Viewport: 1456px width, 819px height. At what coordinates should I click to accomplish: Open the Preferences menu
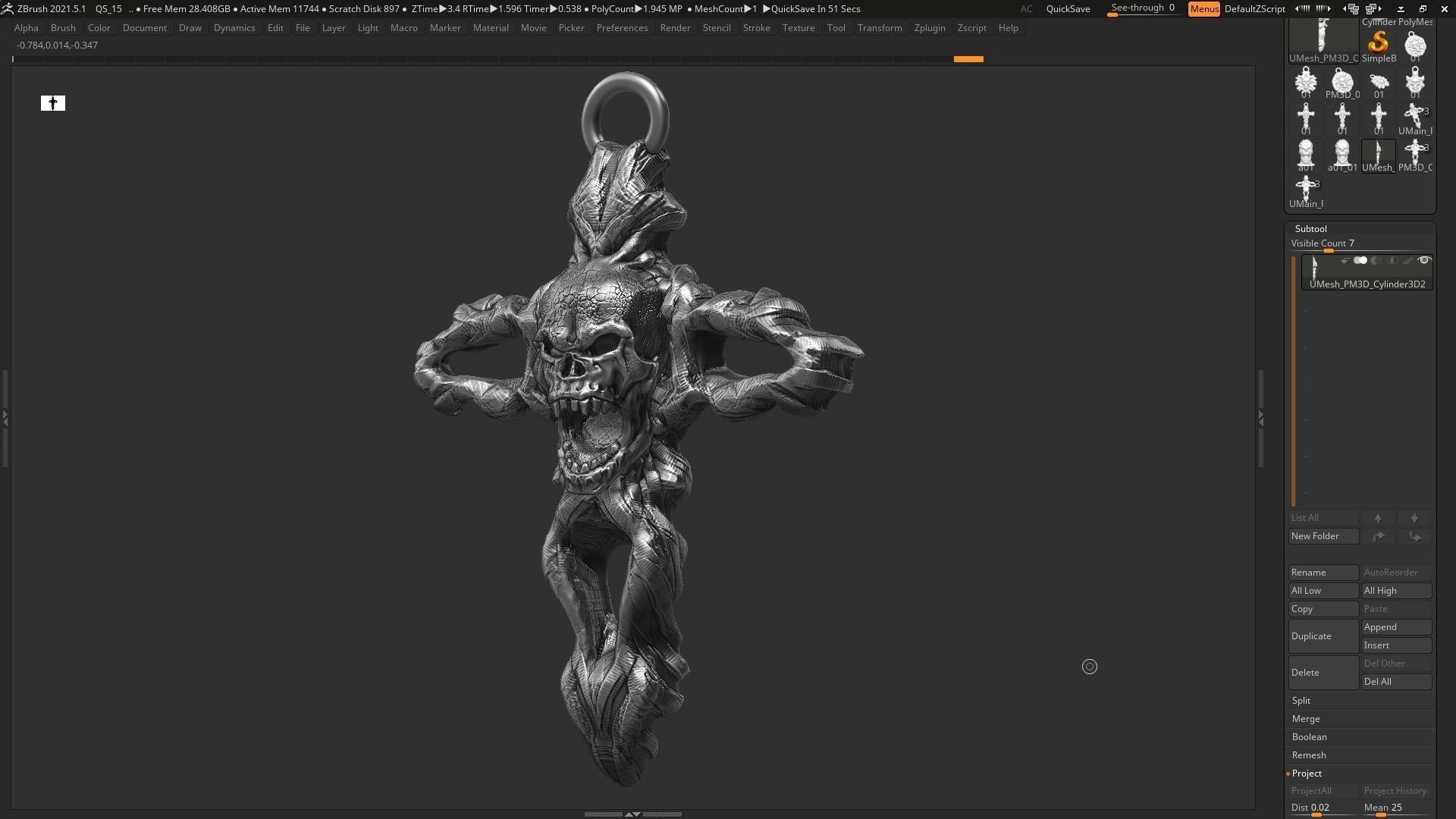pos(622,28)
